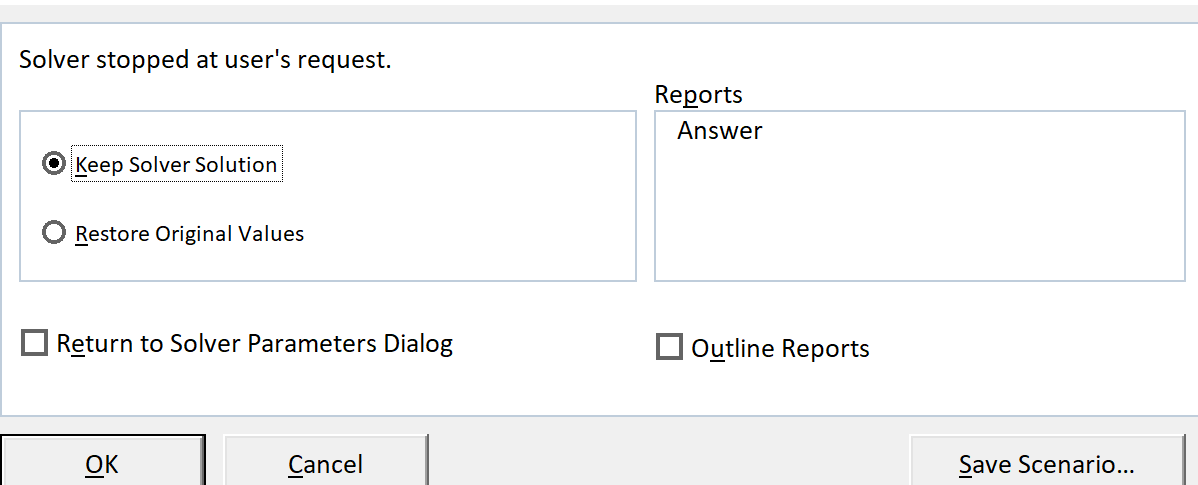This screenshot has height=485, width=1198.
Task: Click the Restore Original Values label text
Action: (x=190, y=234)
